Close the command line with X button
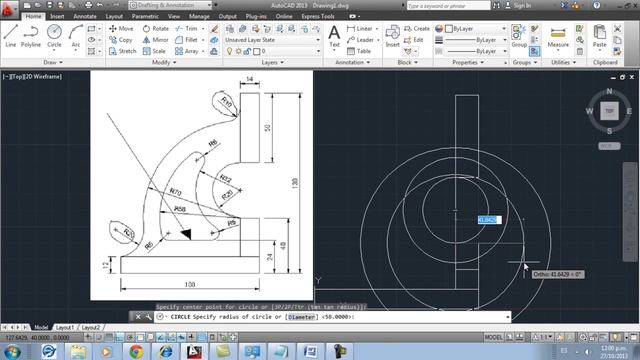The height and width of the screenshot is (360, 640). click(138, 317)
